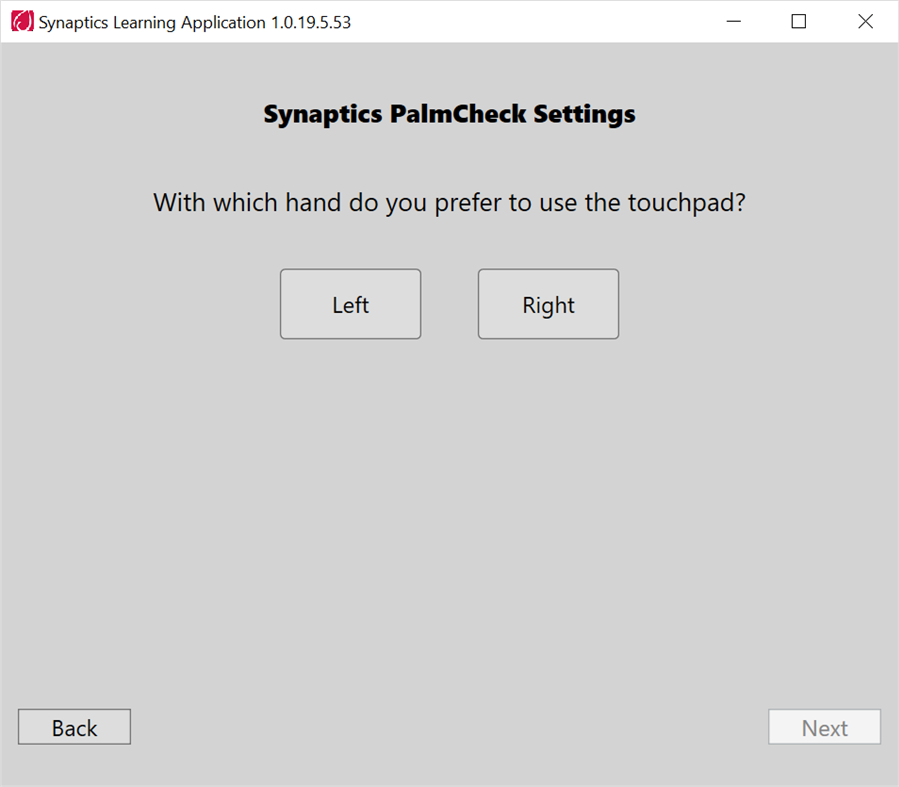Viewport: 899px width, 787px height.
Task: Click Back to return to previous step
Action: pos(74,726)
